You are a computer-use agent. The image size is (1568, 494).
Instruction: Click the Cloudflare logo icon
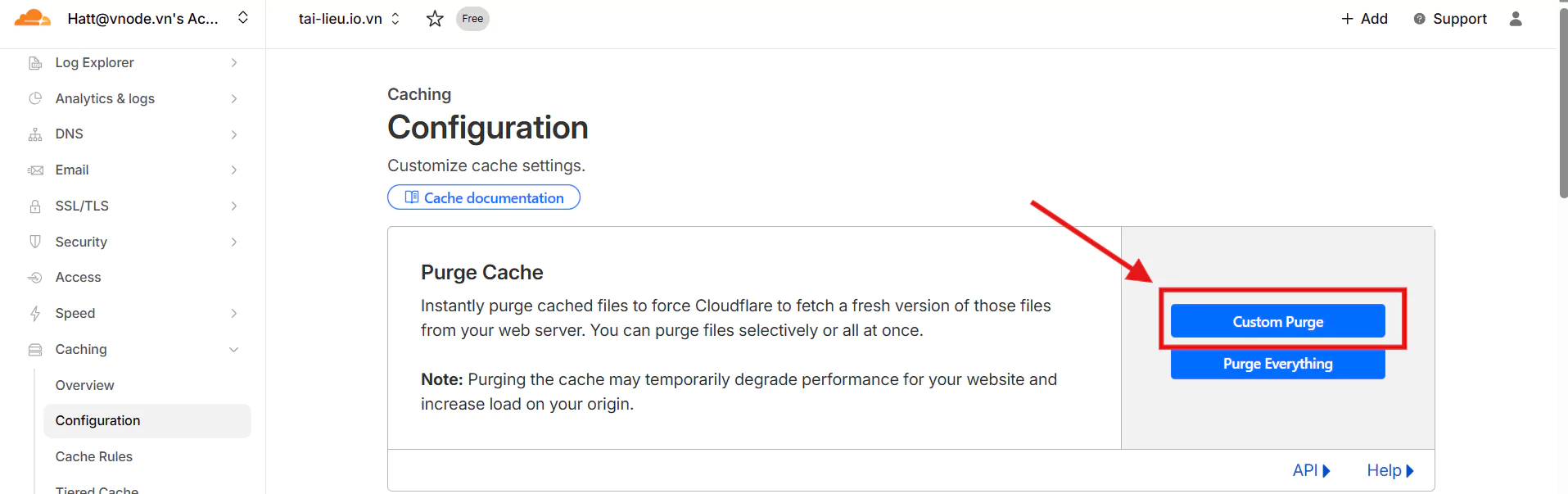point(33,18)
